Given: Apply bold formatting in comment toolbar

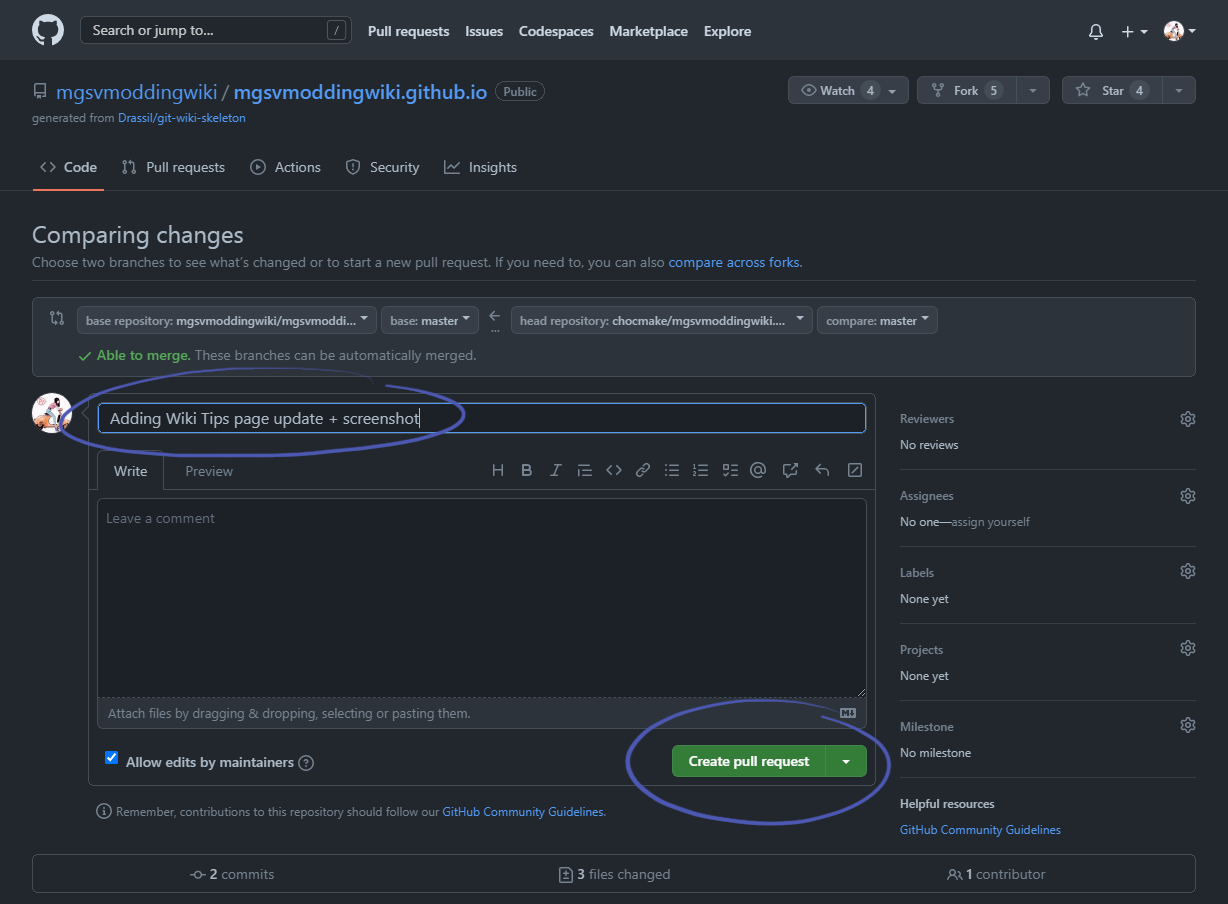Looking at the screenshot, I should (527, 470).
